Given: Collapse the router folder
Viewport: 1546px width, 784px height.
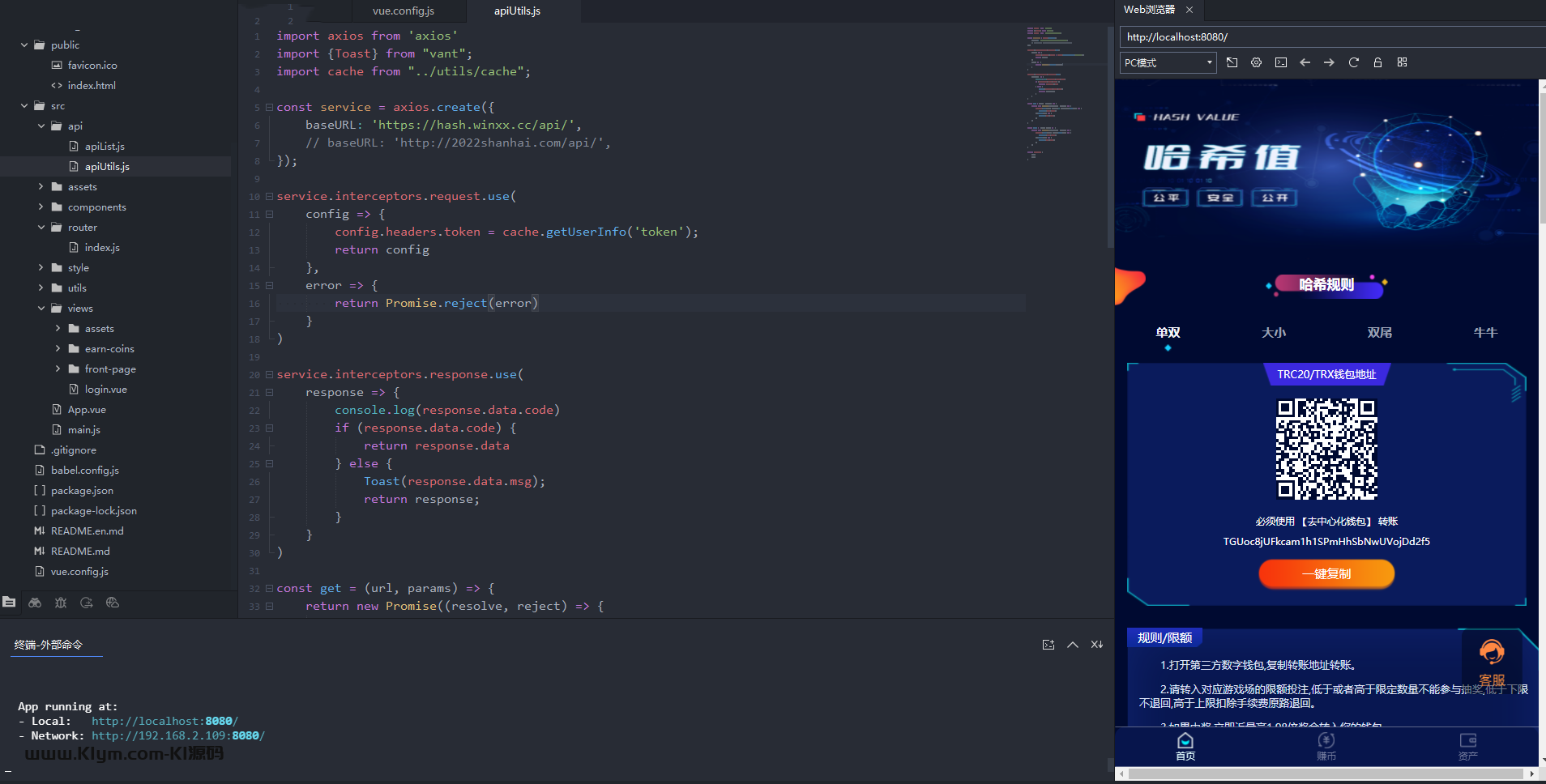Looking at the screenshot, I should coord(41,228).
